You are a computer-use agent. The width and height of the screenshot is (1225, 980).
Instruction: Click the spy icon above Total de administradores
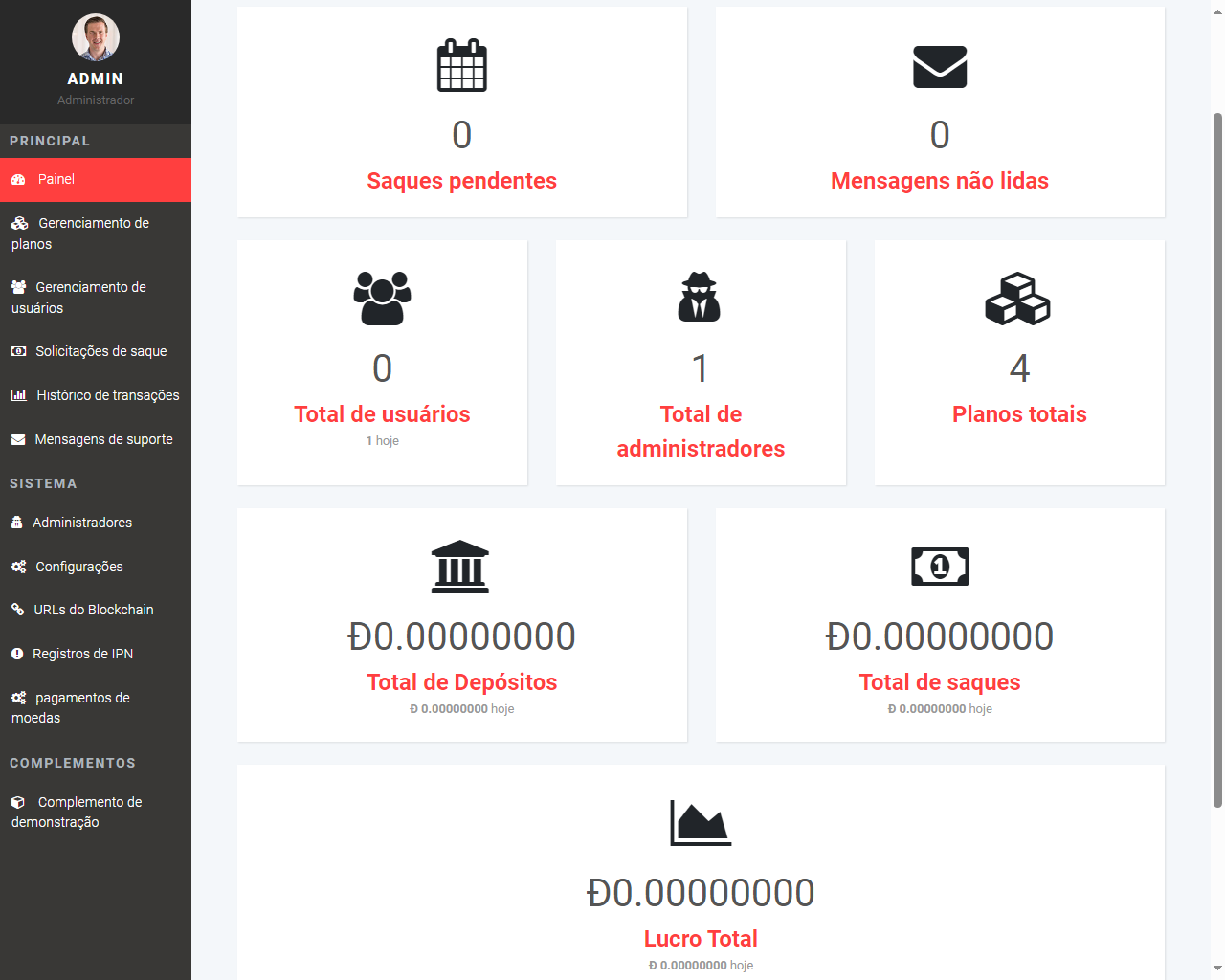(700, 298)
